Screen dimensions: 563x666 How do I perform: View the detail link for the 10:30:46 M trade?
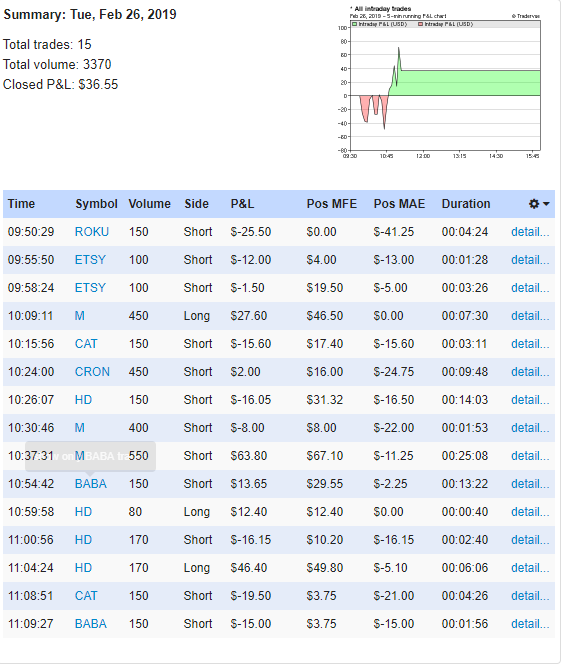[530, 428]
